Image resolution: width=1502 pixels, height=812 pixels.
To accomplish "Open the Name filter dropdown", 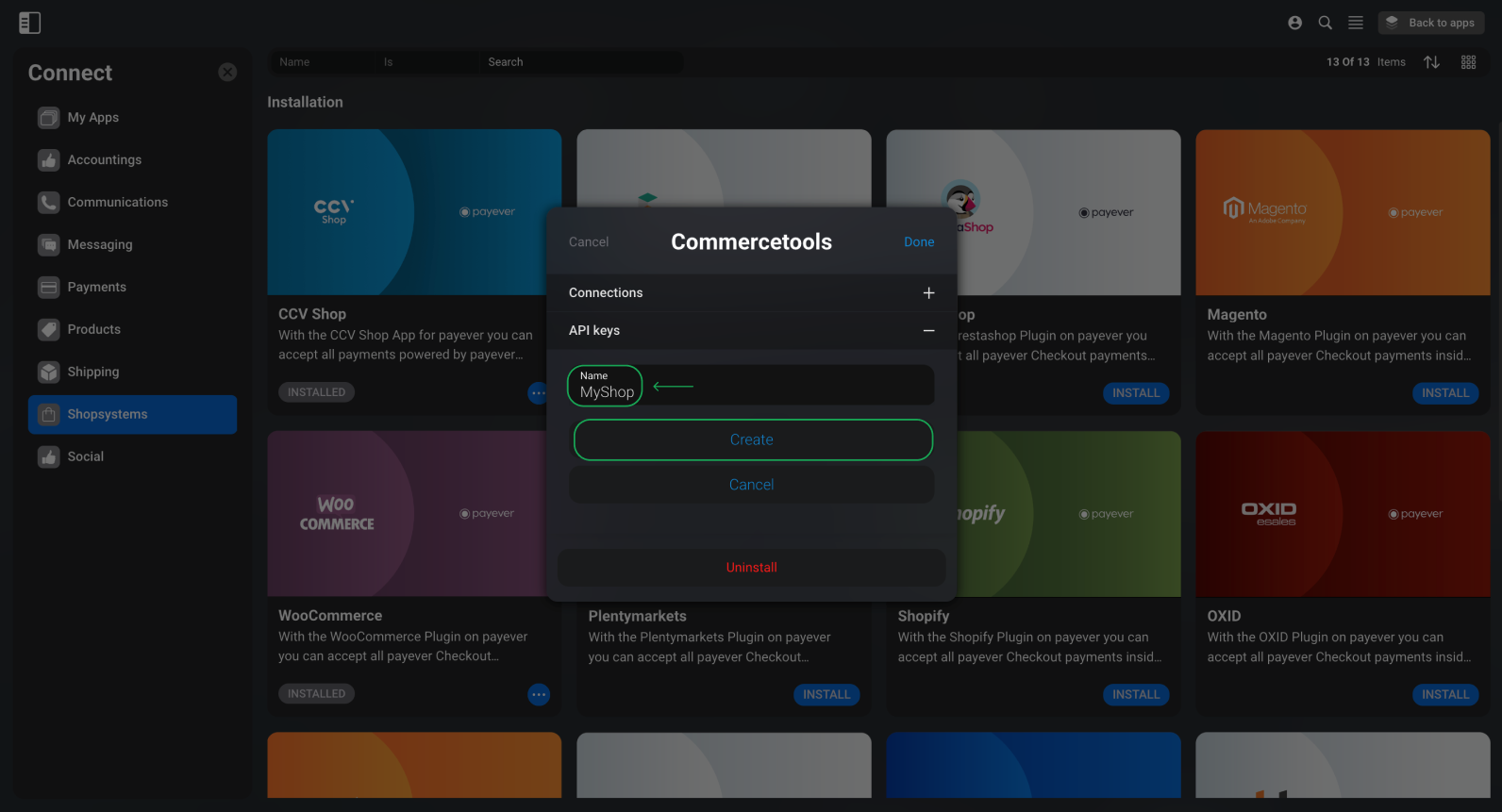I will click(x=321, y=62).
